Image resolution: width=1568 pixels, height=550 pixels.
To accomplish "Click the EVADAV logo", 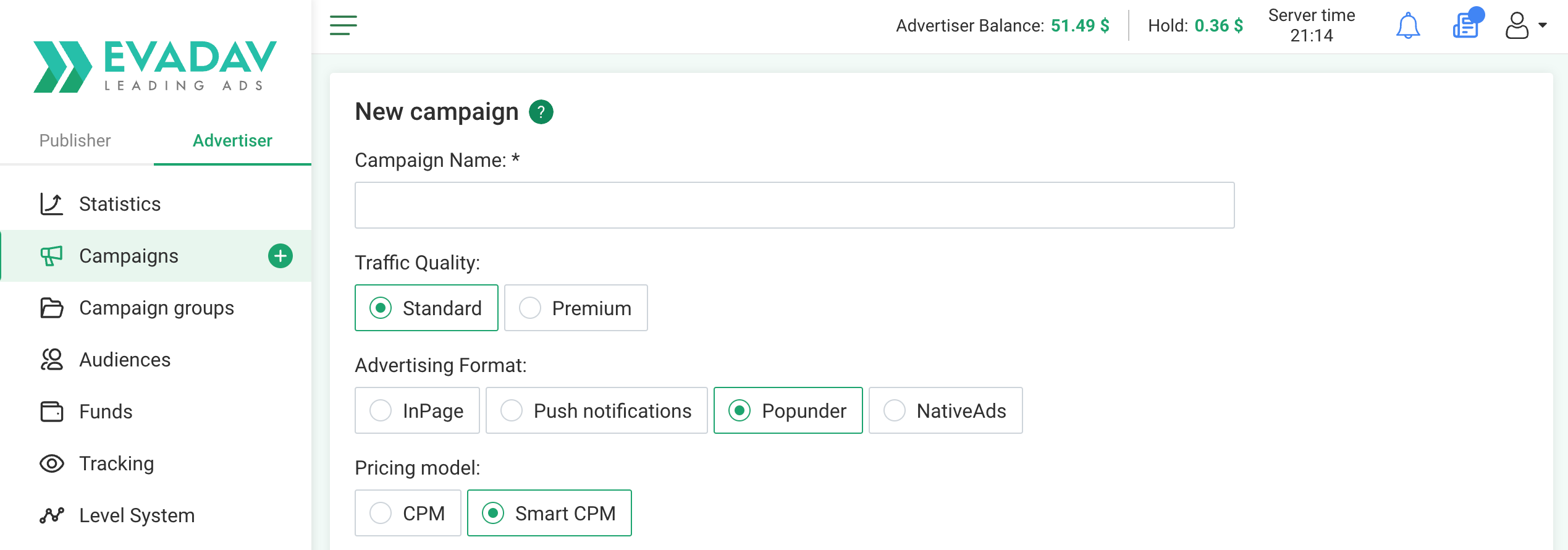I will 155,66.
